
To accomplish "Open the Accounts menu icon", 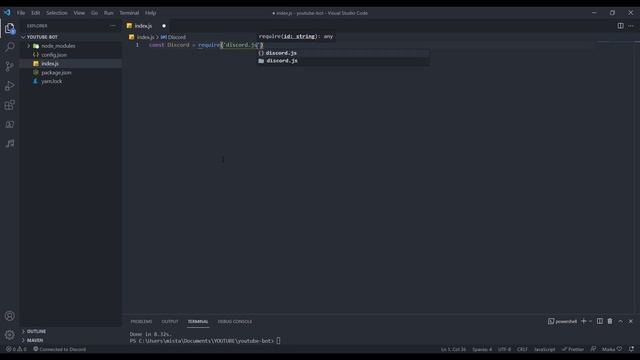I will point(10,316).
